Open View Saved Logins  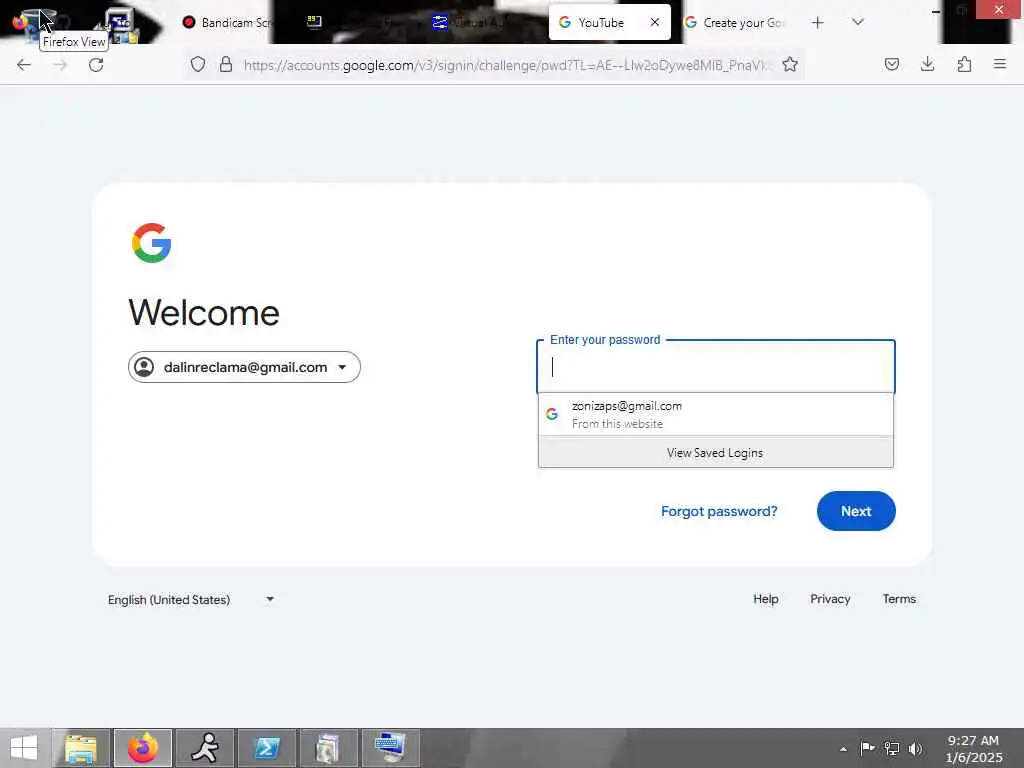716,453
